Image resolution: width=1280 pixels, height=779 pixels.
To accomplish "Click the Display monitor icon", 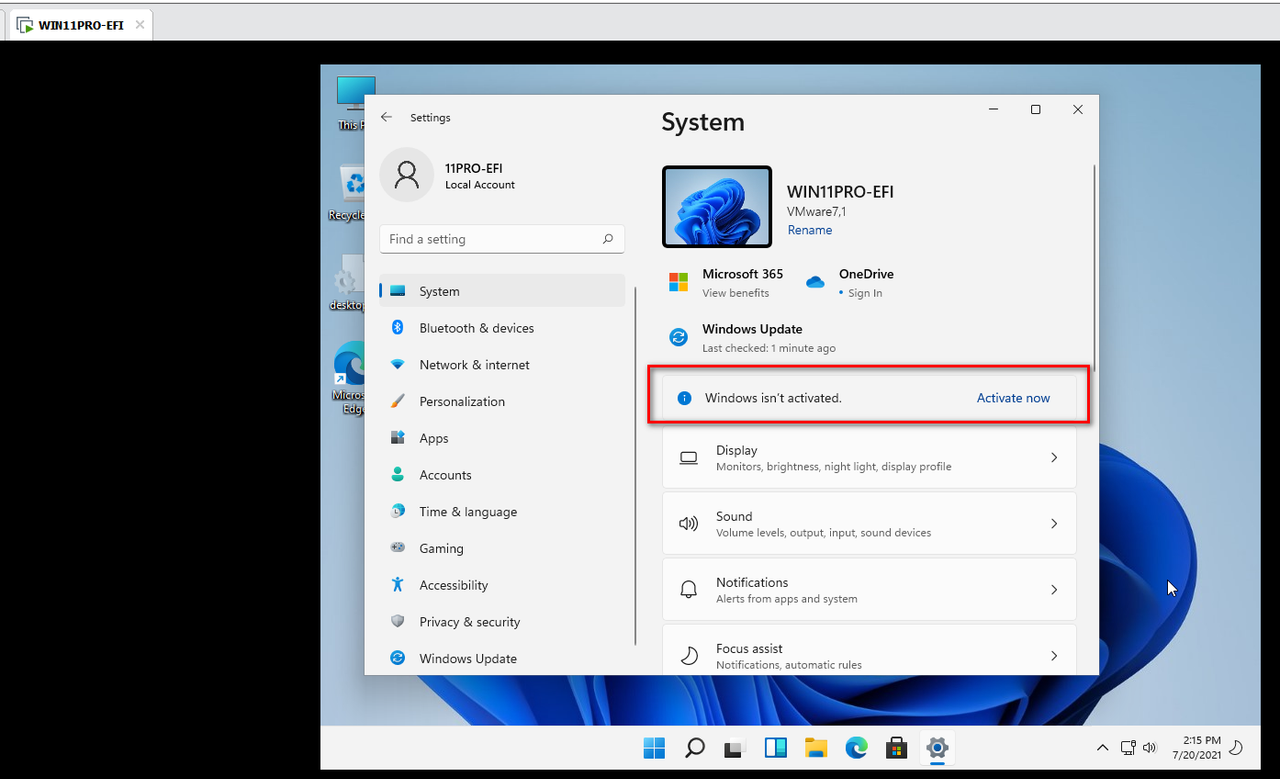I will (689, 458).
